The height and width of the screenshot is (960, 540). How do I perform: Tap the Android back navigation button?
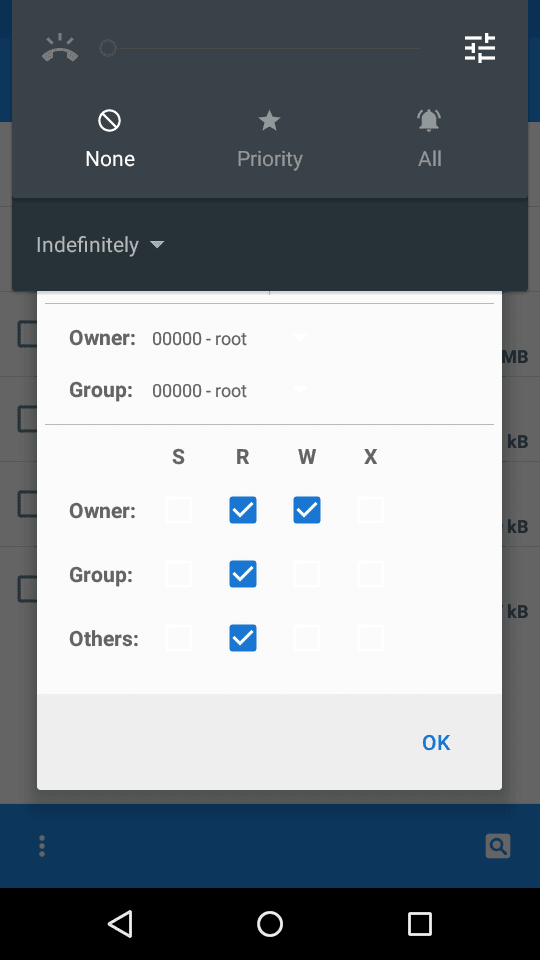click(120, 923)
